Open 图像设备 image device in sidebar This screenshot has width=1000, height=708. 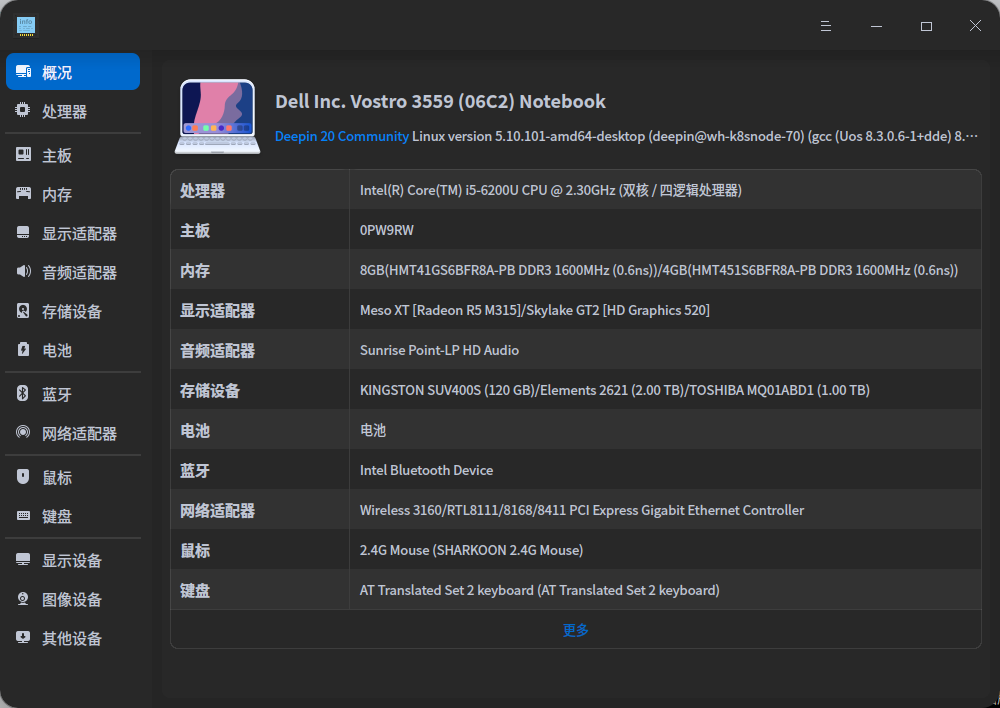click(x=73, y=599)
